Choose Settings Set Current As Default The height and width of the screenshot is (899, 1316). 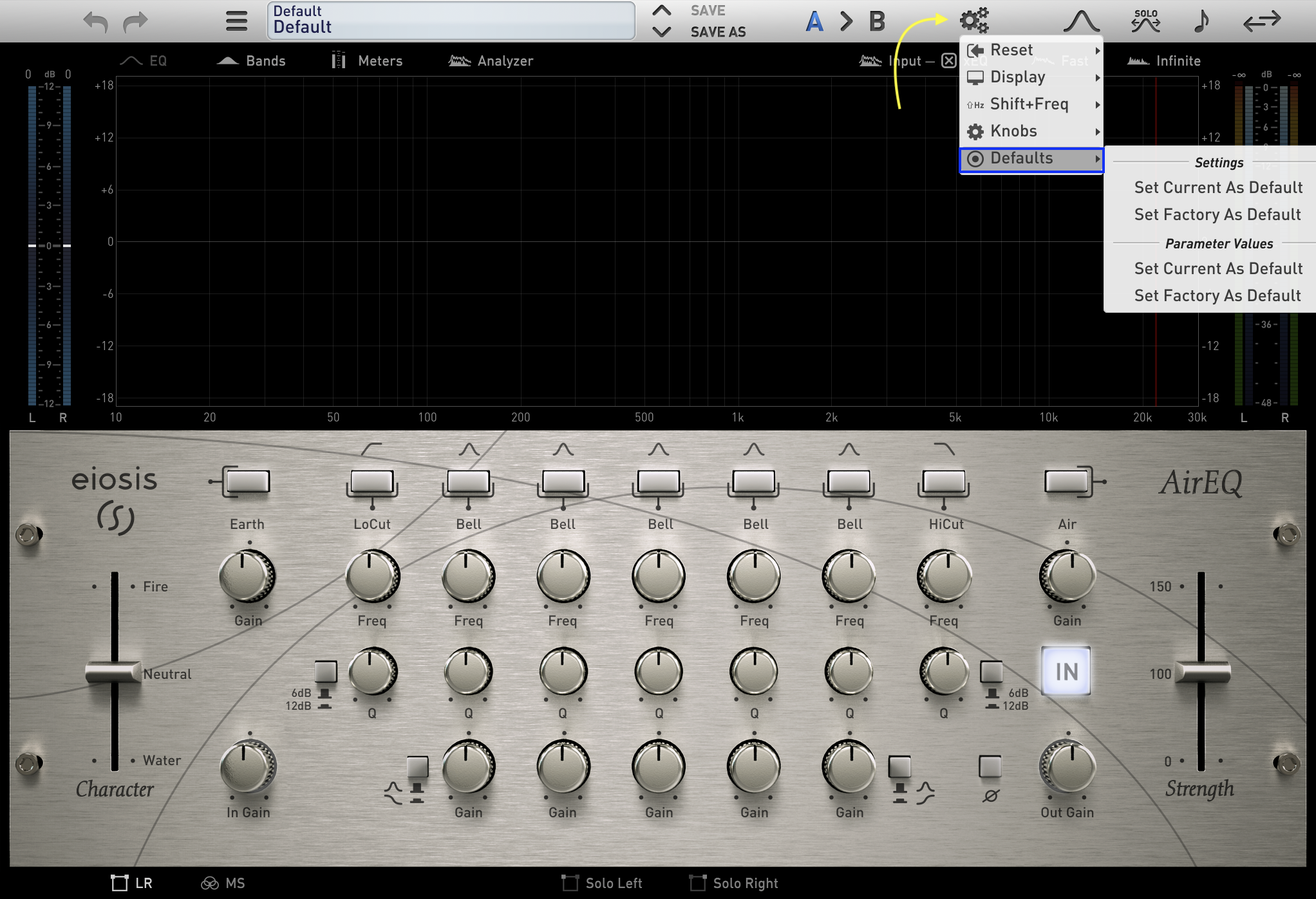point(1218,187)
